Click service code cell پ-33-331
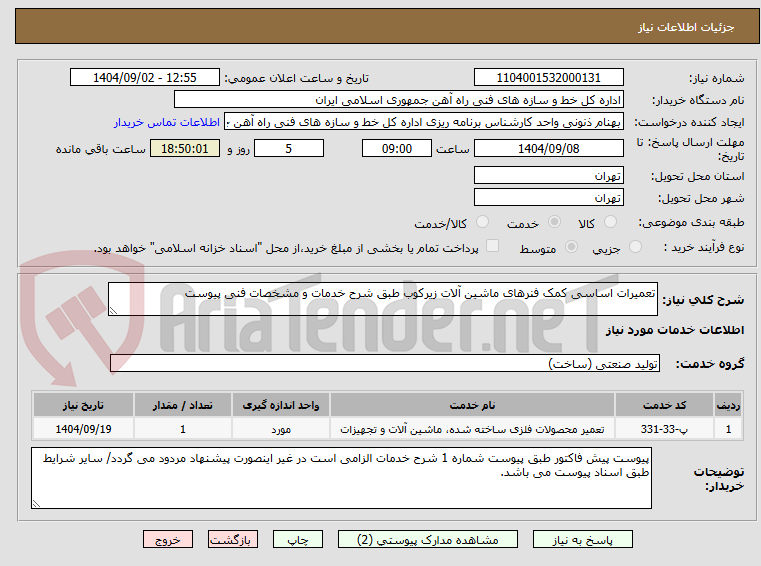This screenshot has height=566, width=761. [664, 429]
